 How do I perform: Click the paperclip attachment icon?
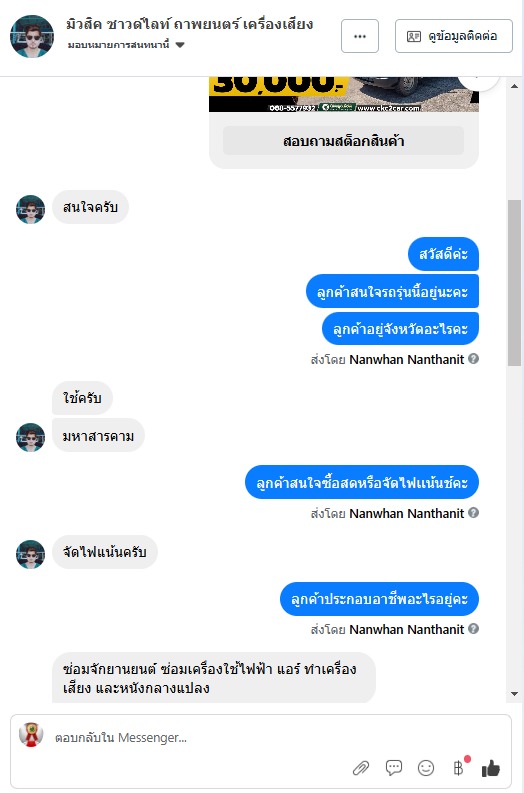[x=361, y=768]
